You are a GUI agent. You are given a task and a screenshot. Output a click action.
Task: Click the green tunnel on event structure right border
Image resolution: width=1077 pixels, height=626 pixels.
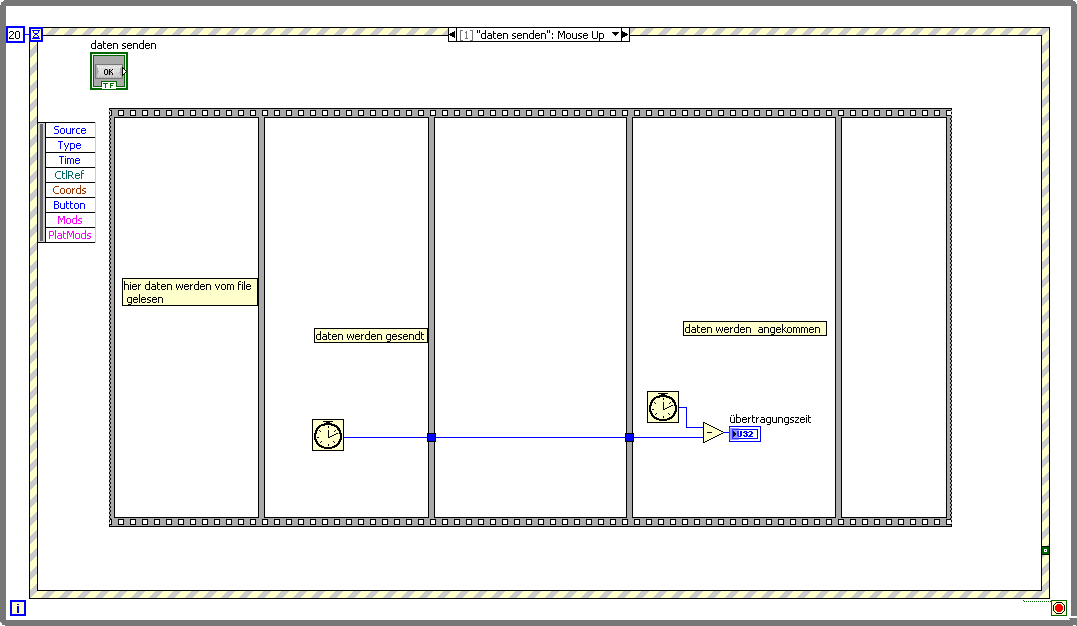(1045, 550)
